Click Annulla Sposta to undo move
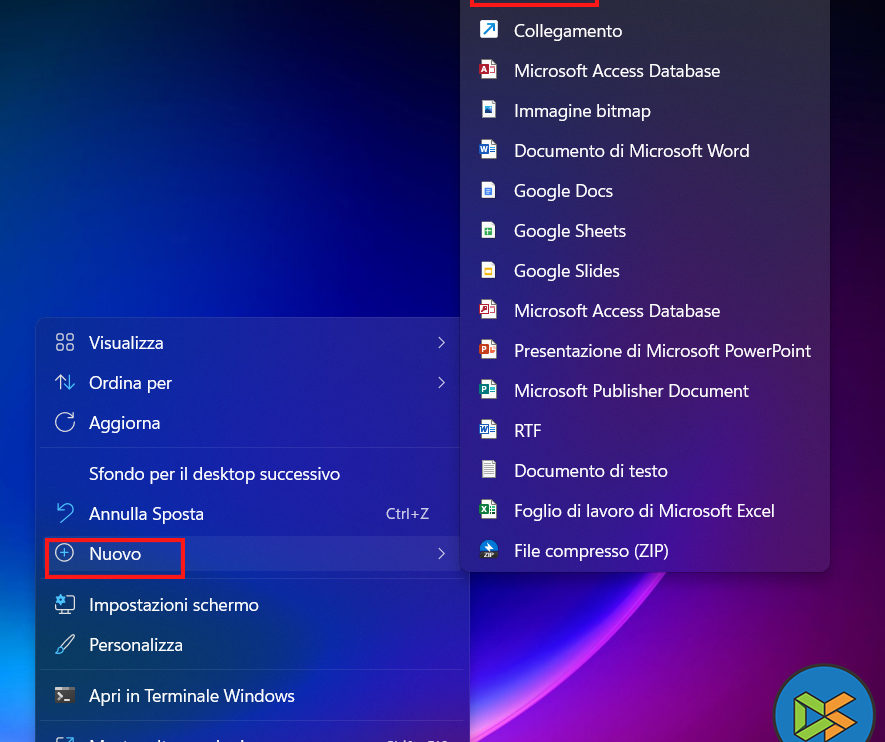 (x=146, y=514)
